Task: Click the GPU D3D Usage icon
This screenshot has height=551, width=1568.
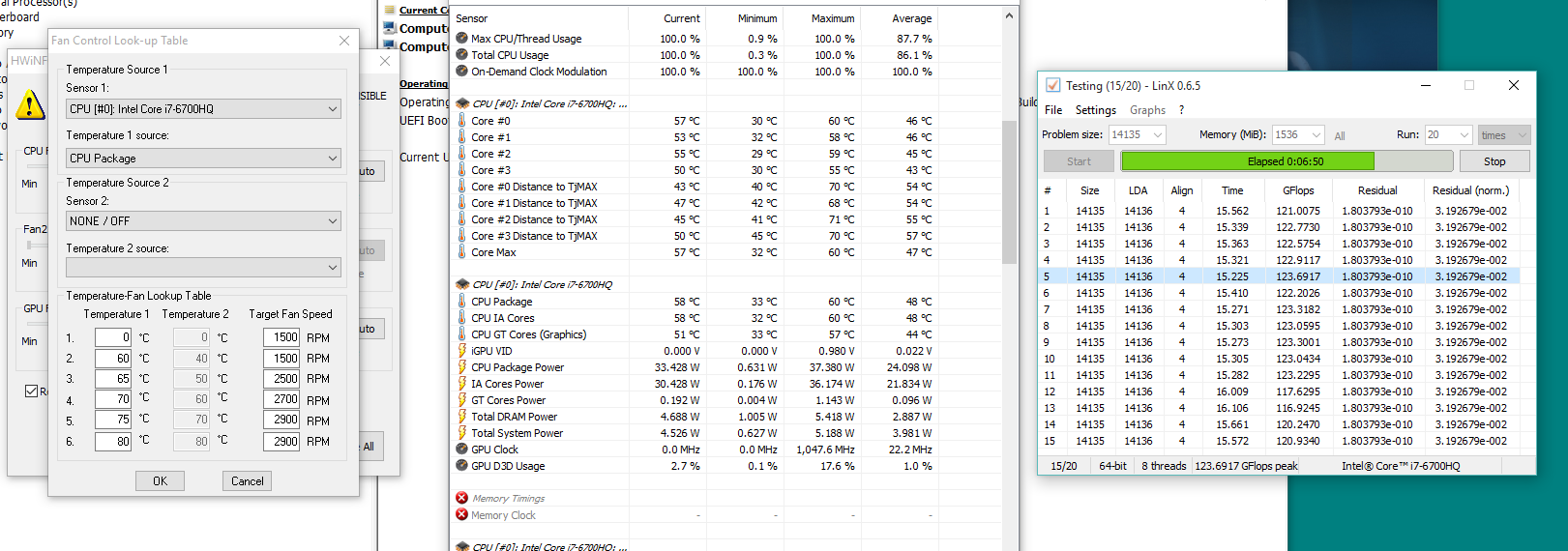Action: point(461,466)
